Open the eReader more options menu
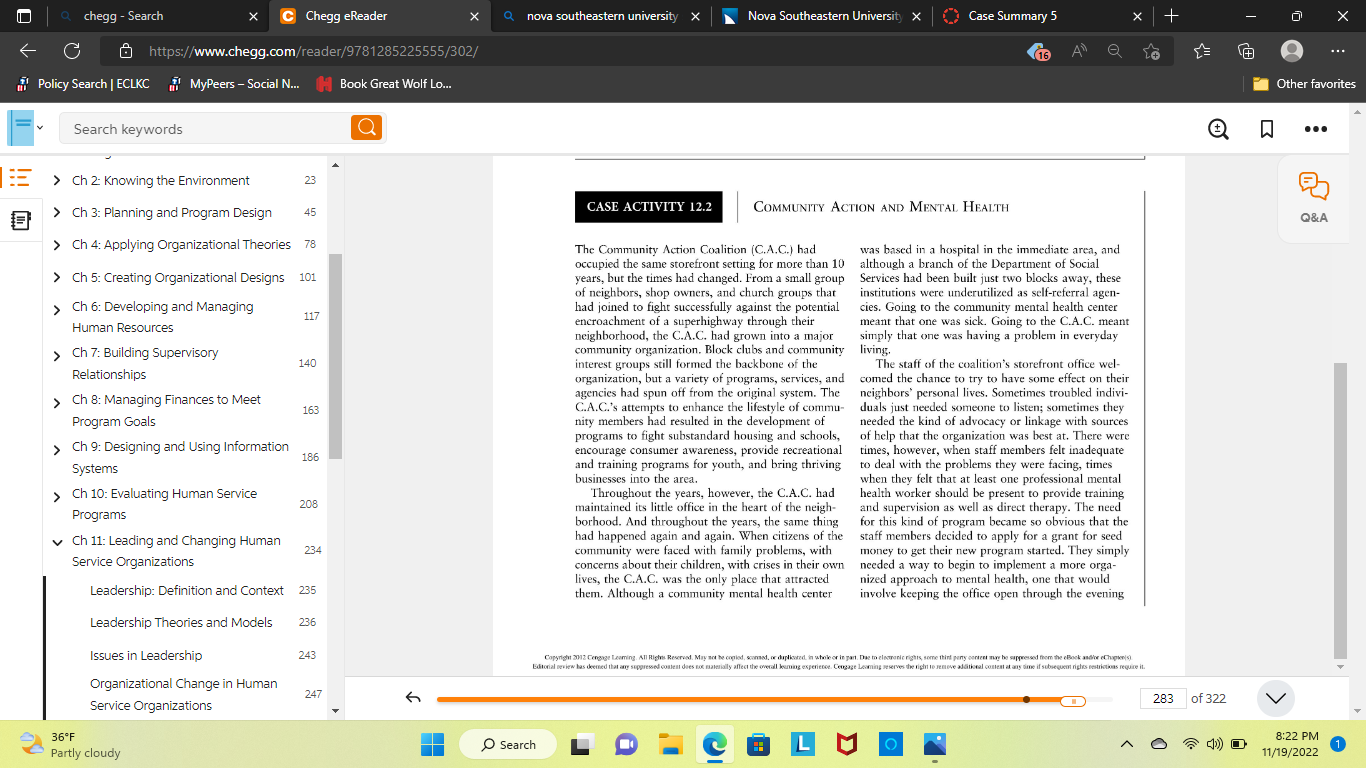 click(1316, 129)
